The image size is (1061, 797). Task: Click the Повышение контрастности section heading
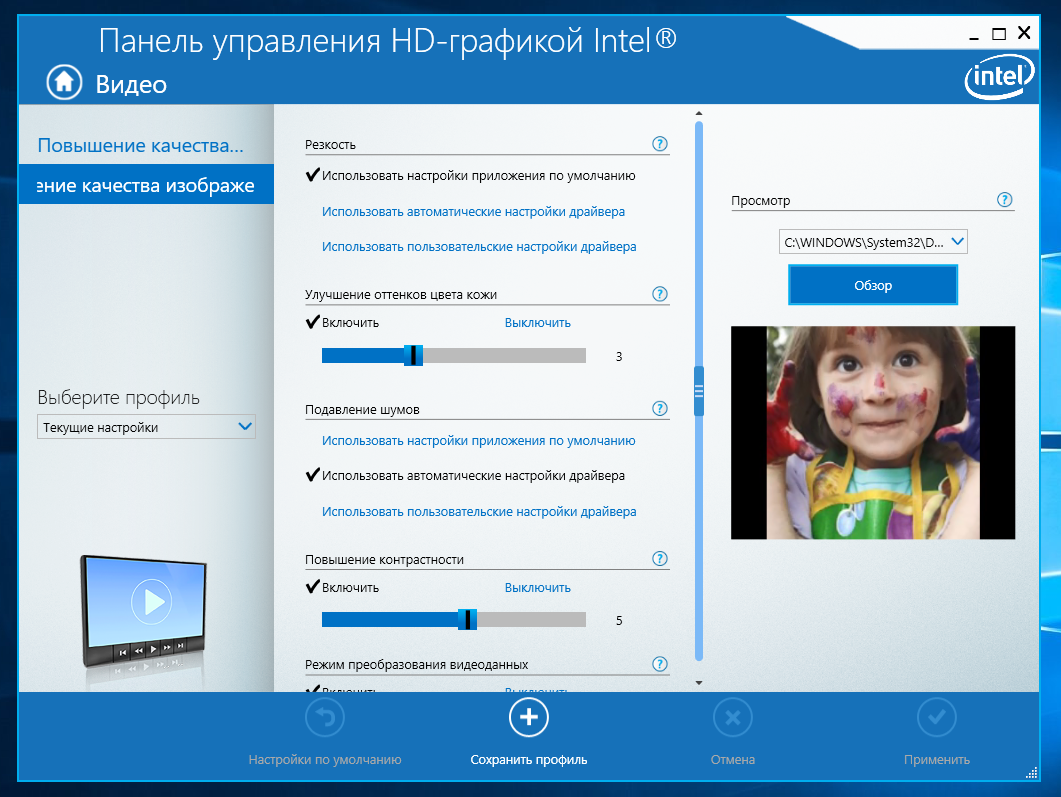(384, 560)
